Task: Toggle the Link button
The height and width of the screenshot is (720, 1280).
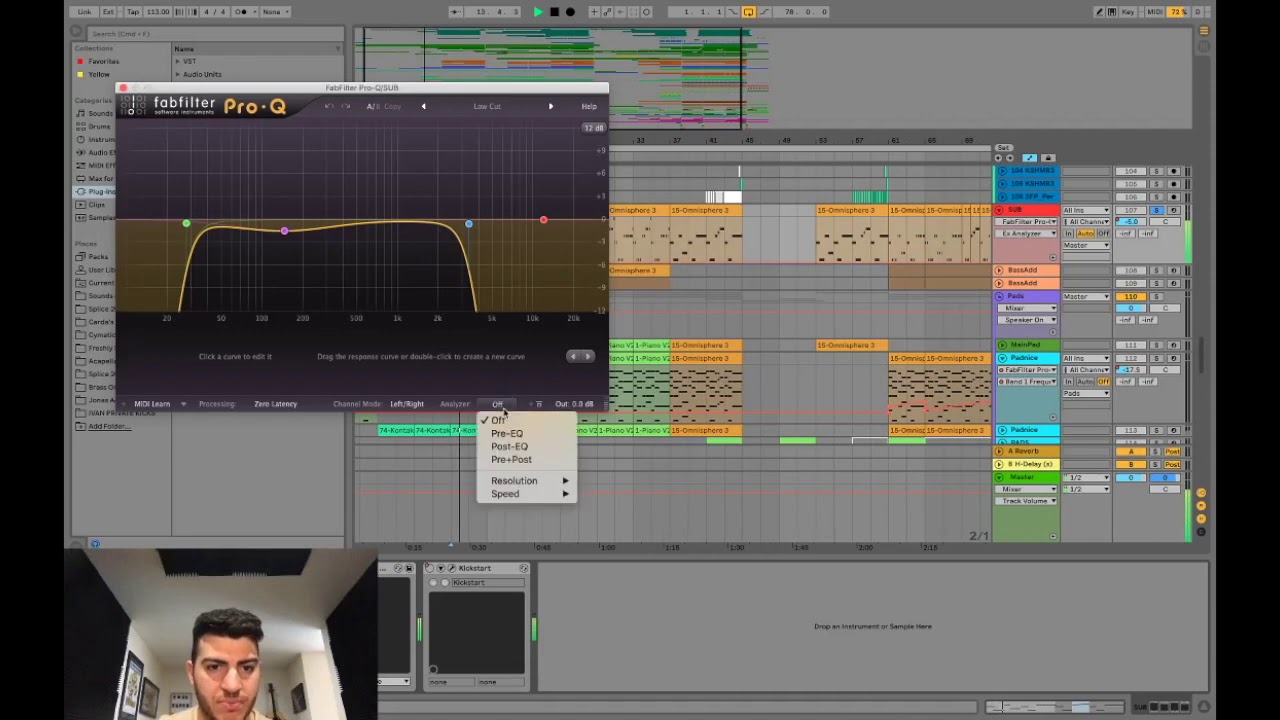Action: click(x=84, y=12)
